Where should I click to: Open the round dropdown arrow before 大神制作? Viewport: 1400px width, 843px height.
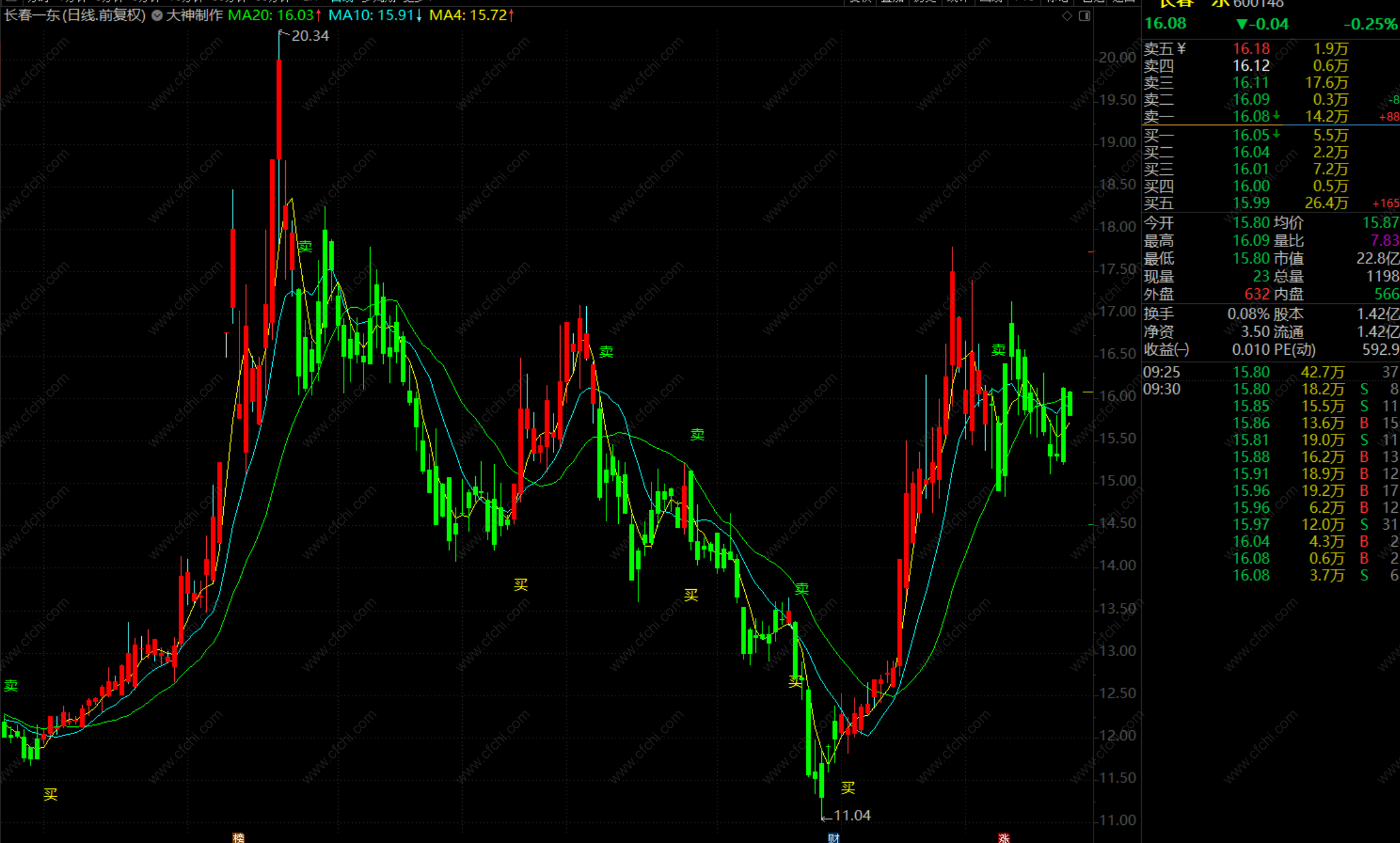coord(157,16)
